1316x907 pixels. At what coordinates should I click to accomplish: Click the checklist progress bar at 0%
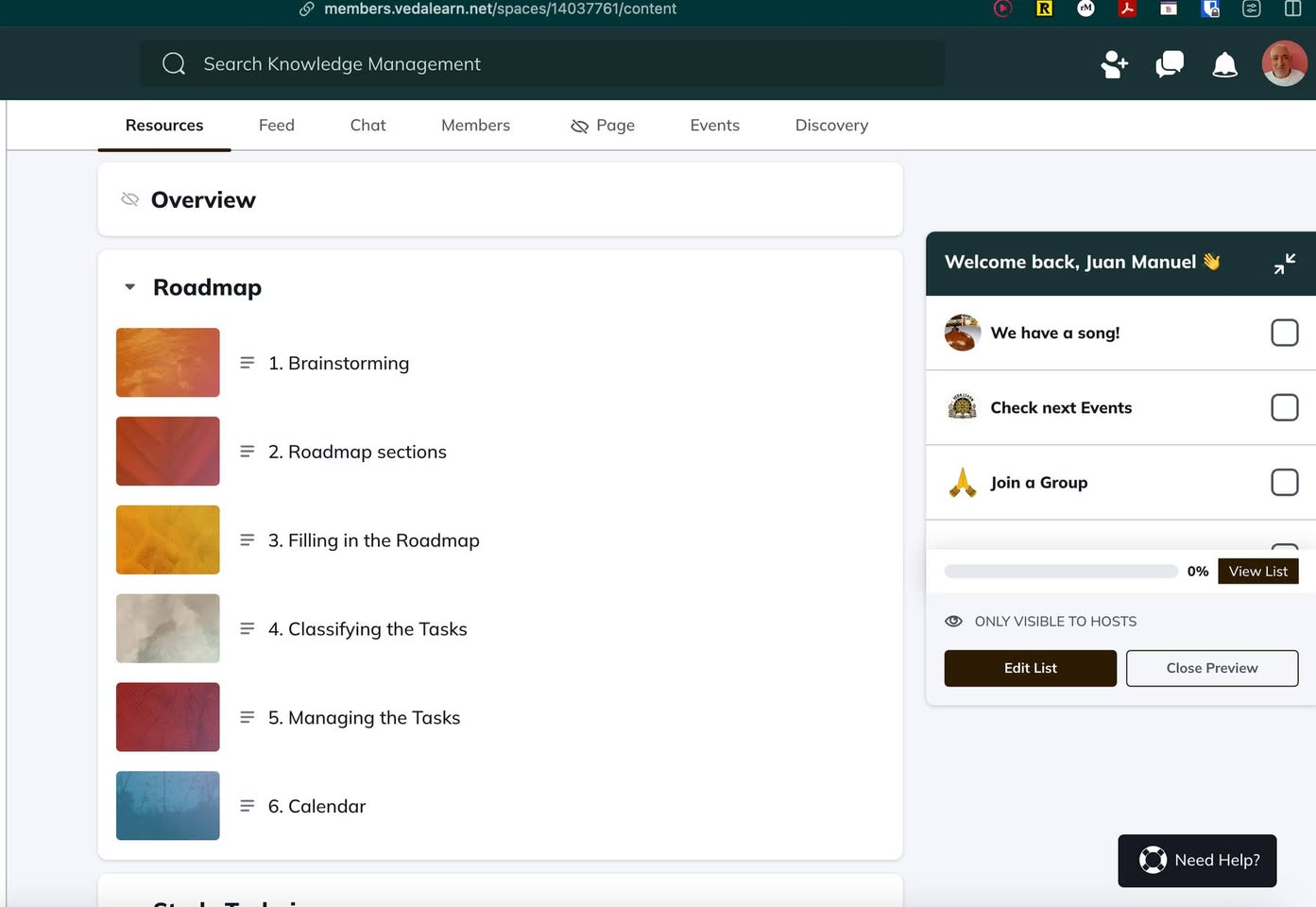click(1060, 572)
